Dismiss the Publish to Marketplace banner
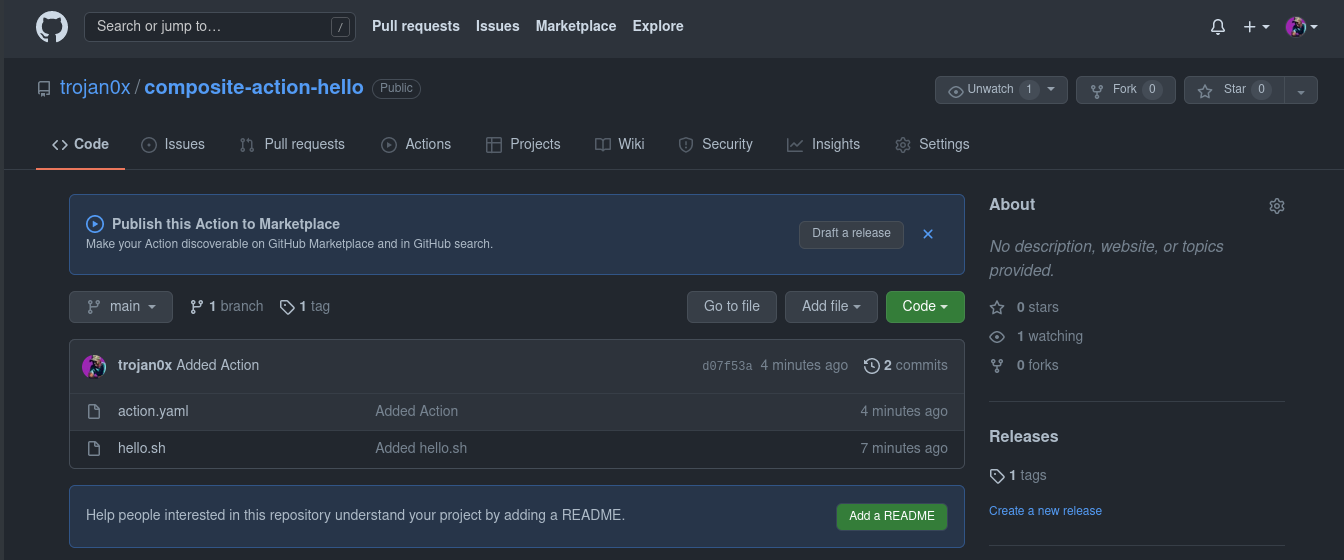This screenshot has width=1344, height=560. [928, 234]
